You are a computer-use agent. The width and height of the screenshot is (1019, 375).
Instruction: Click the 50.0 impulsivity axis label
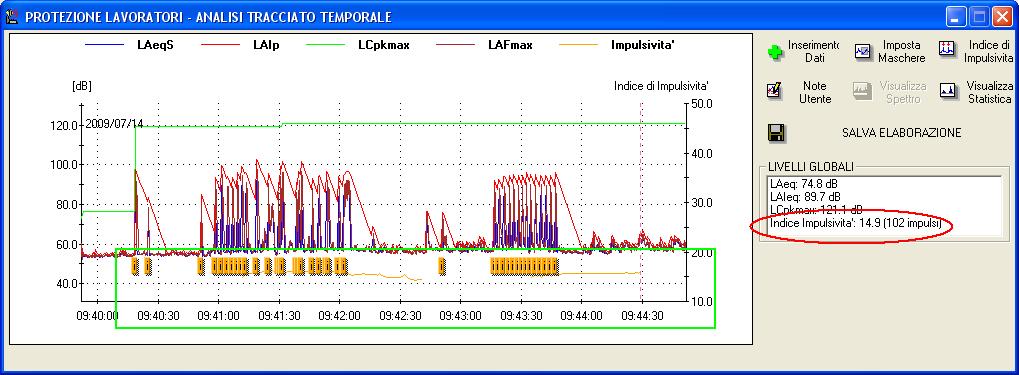(702, 103)
